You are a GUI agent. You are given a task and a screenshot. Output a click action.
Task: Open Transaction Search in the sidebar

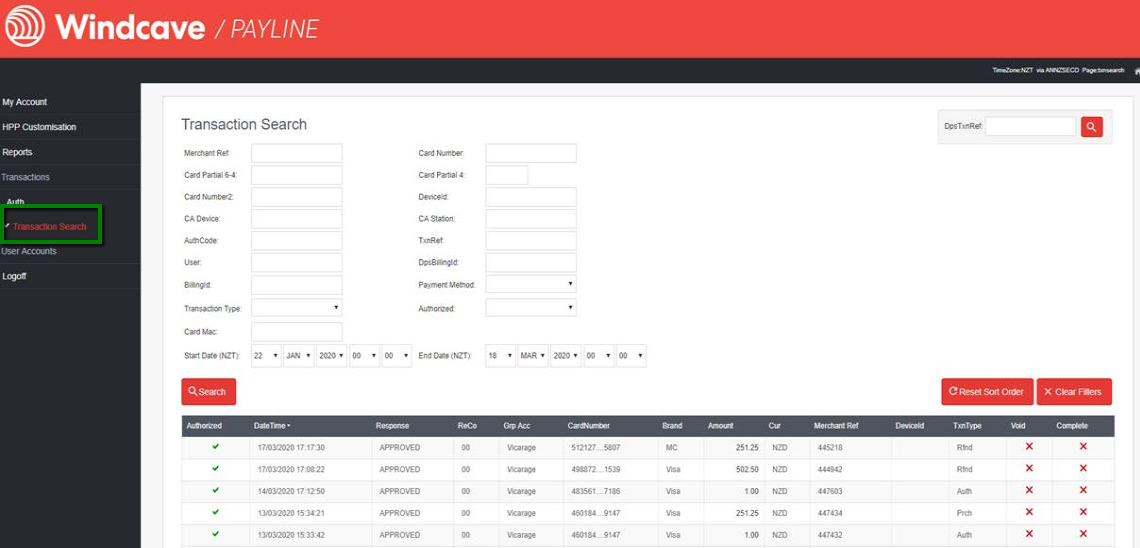click(x=49, y=227)
